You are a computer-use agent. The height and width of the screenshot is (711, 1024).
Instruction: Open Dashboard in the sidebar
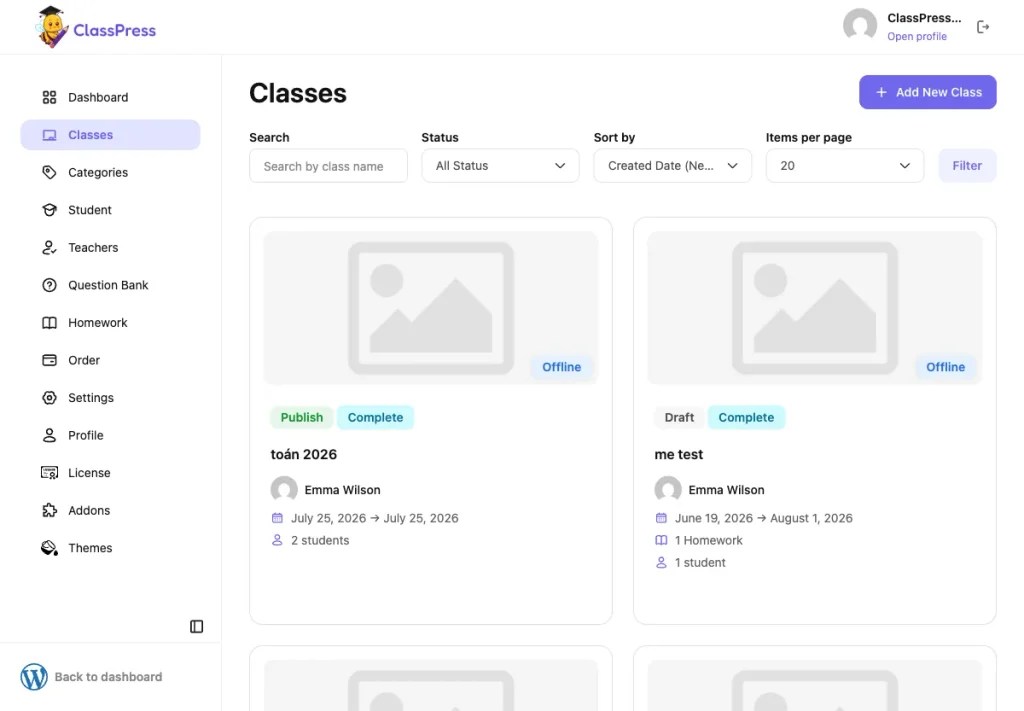coord(110,97)
